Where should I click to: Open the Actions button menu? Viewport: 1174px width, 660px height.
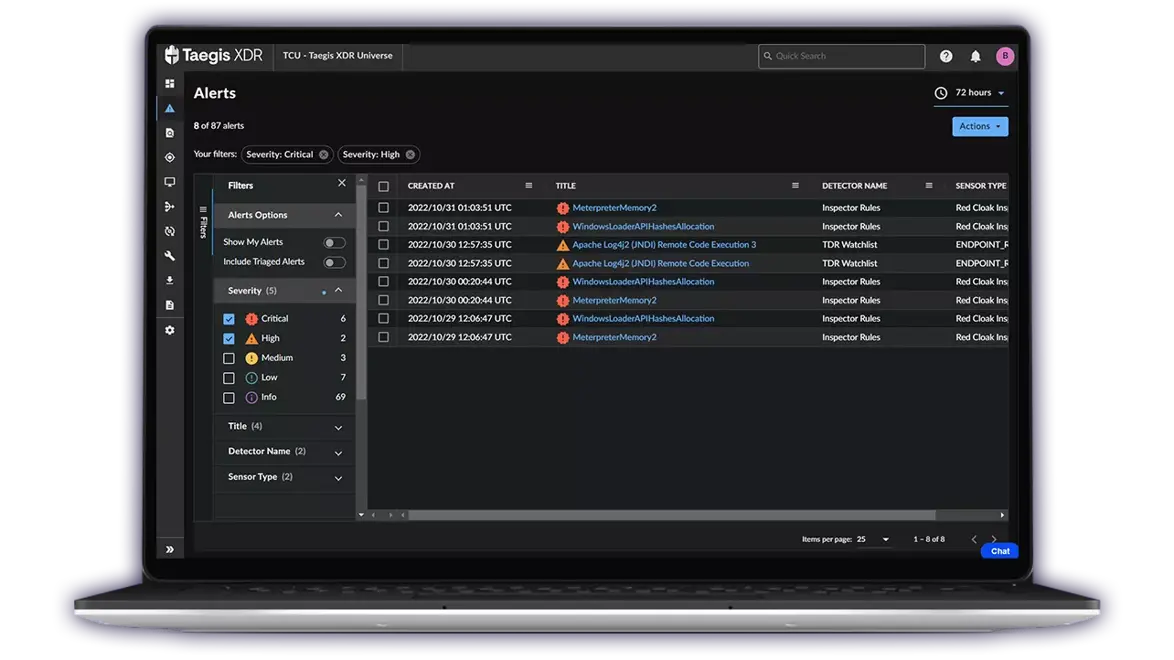point(980,127)
